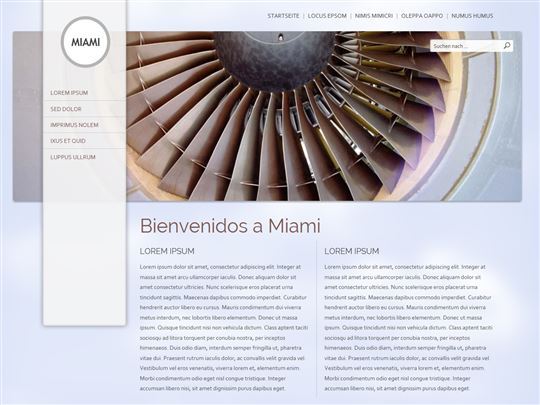
Task: Click the right column paragraph text
Action: (408, 328)
